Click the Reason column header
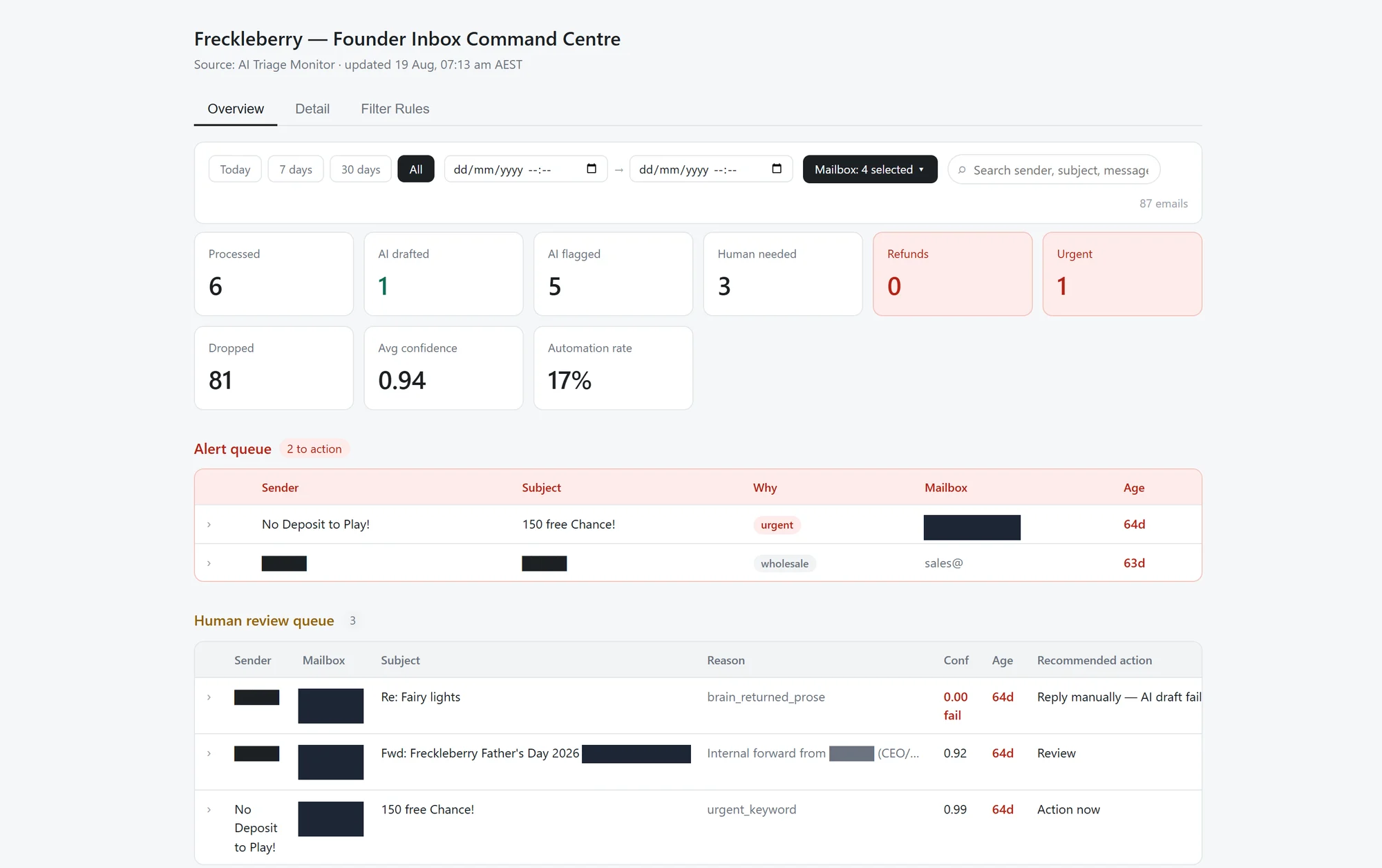This screenshot has width=1382, height=868. pyautogui.click(x=726, y=661)
